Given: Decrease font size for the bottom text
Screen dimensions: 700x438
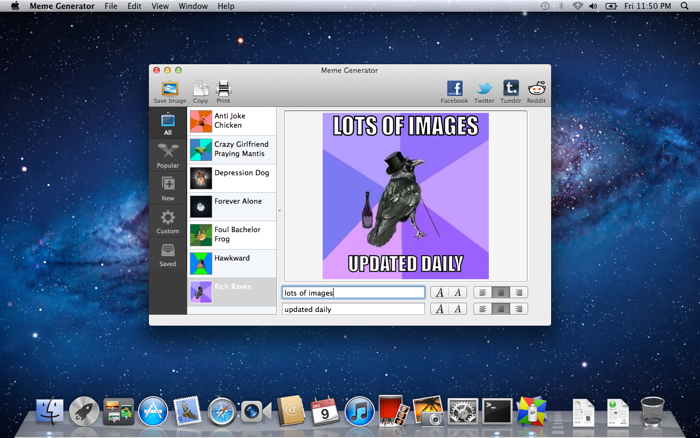Looking at the screenshot, I should [458, 309].
